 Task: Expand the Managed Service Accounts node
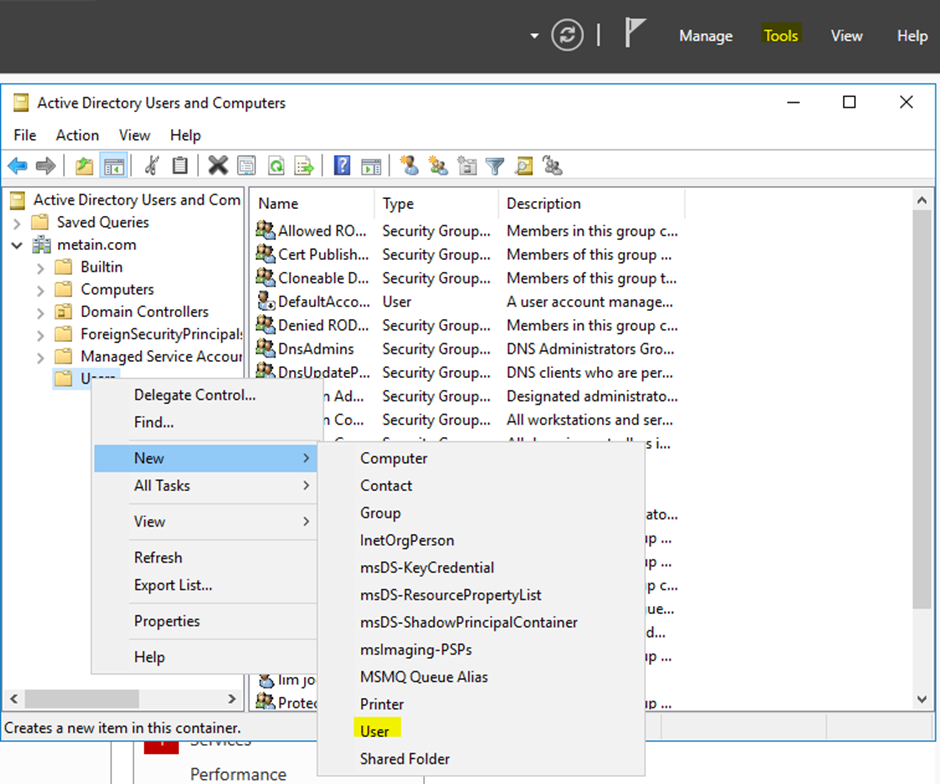point(40,357)
